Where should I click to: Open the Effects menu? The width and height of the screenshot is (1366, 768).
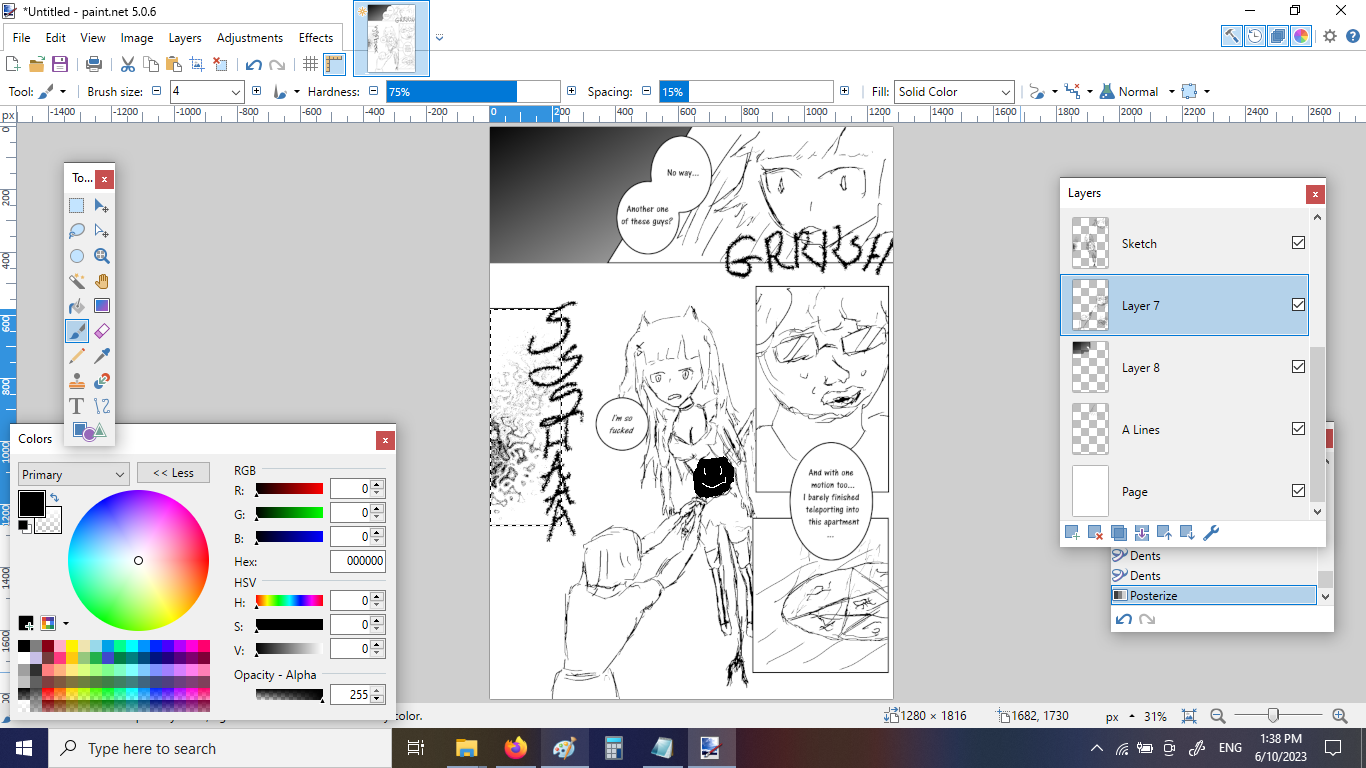[316, 38]
